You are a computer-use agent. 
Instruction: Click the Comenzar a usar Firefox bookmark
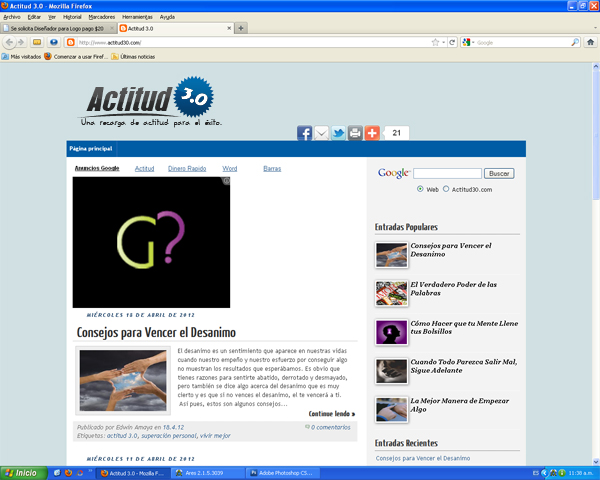click(x=76, y=57)
